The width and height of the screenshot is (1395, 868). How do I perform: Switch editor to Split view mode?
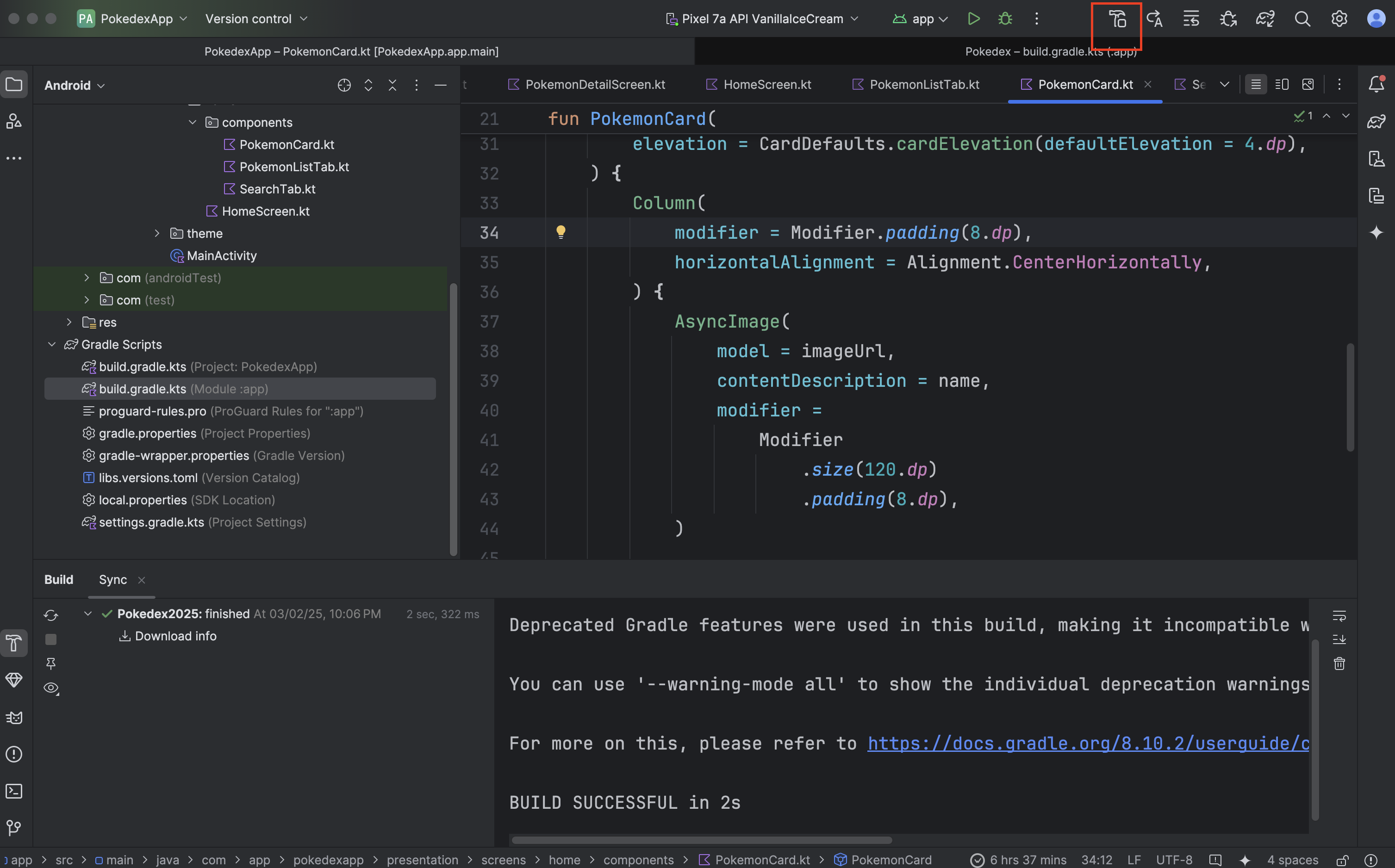[1281, 84]
